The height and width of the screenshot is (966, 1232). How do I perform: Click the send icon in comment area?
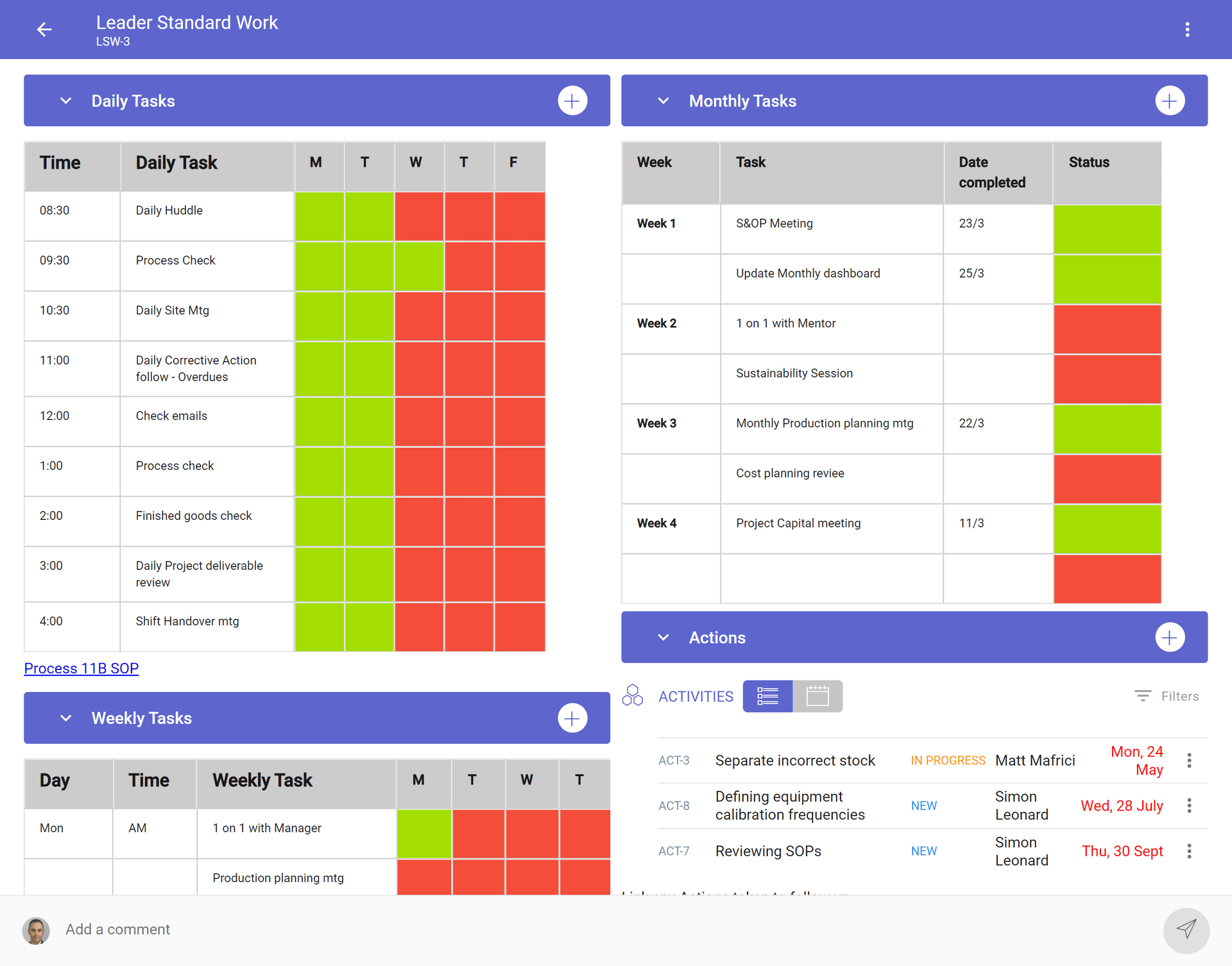pyautogui.click(x=1187, y=930)
